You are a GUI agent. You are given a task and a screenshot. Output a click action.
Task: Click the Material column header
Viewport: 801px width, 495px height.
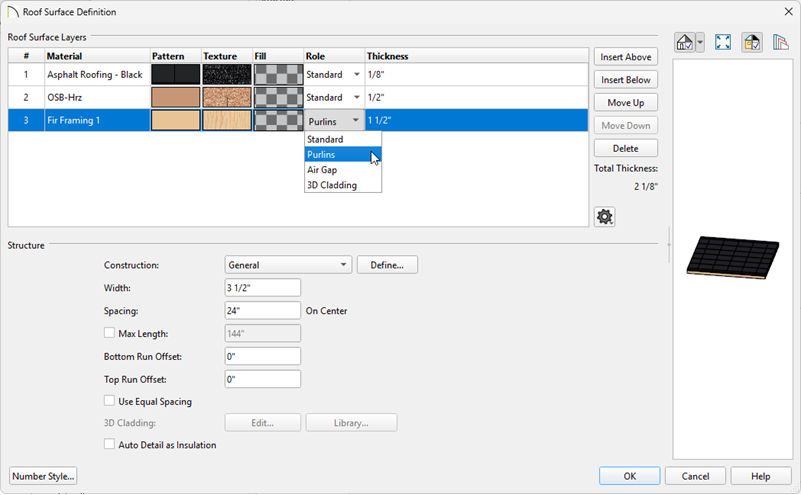click(x=97, y=56)
